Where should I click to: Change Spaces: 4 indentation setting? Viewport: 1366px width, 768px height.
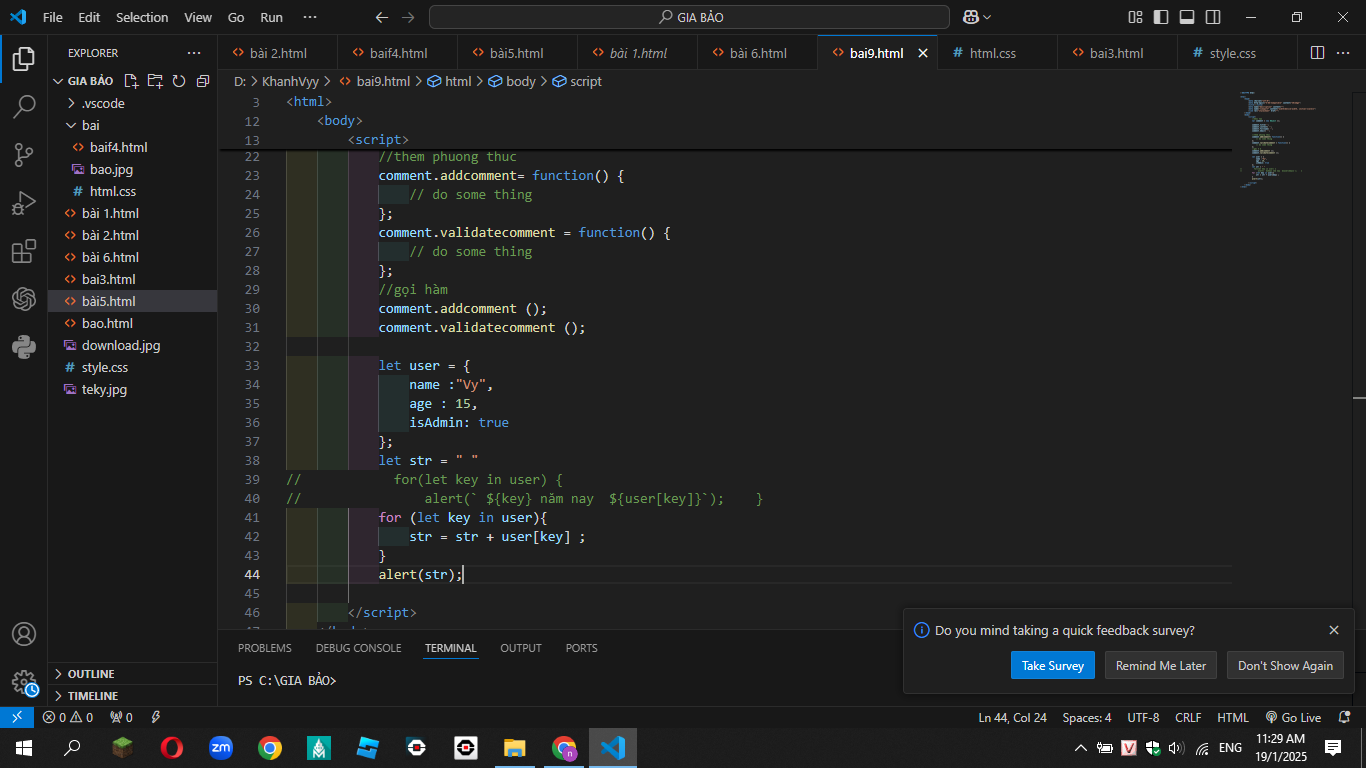click(1087, 717)
